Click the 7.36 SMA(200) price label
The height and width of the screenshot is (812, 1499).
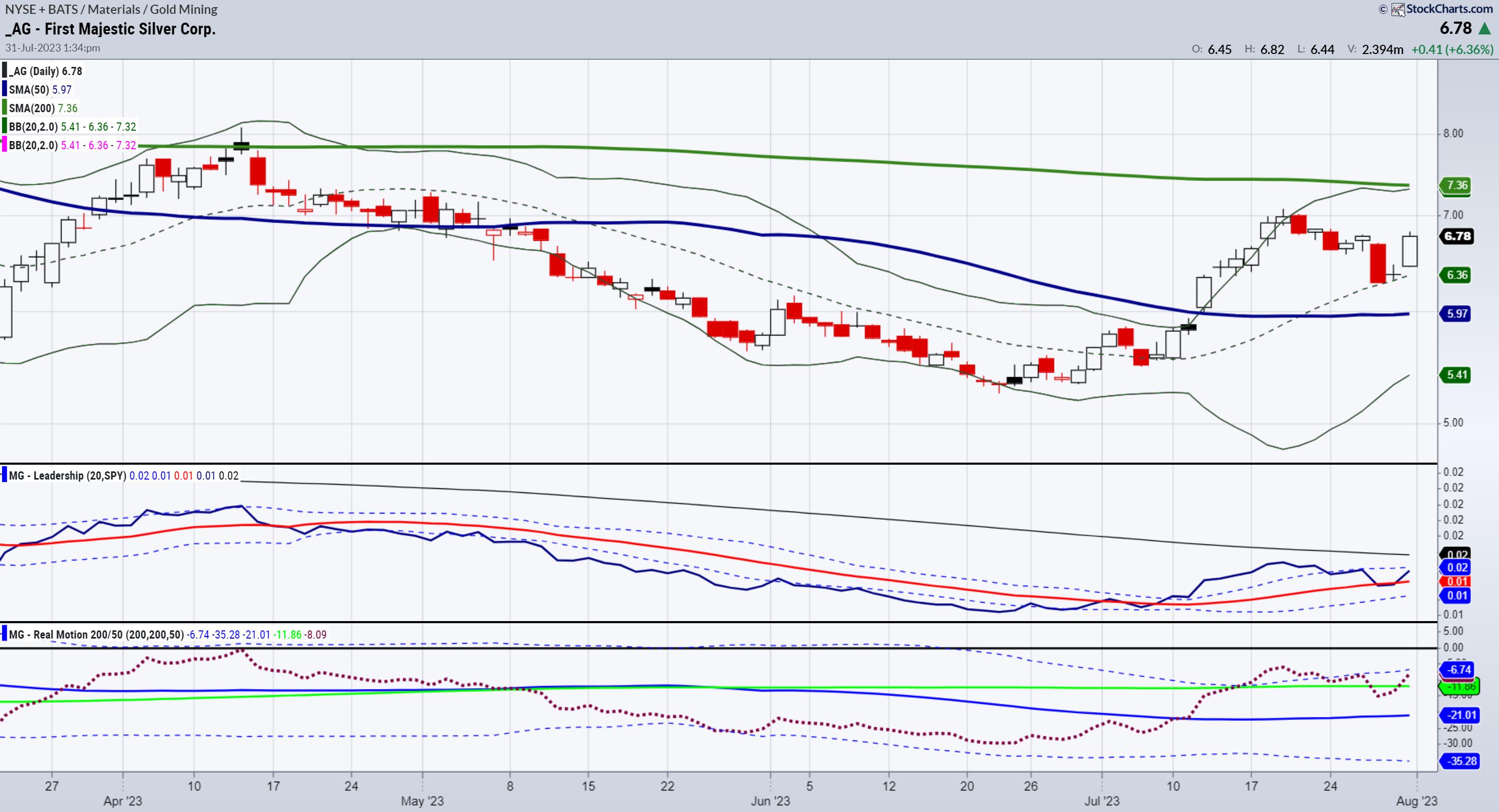point(1456,185)
